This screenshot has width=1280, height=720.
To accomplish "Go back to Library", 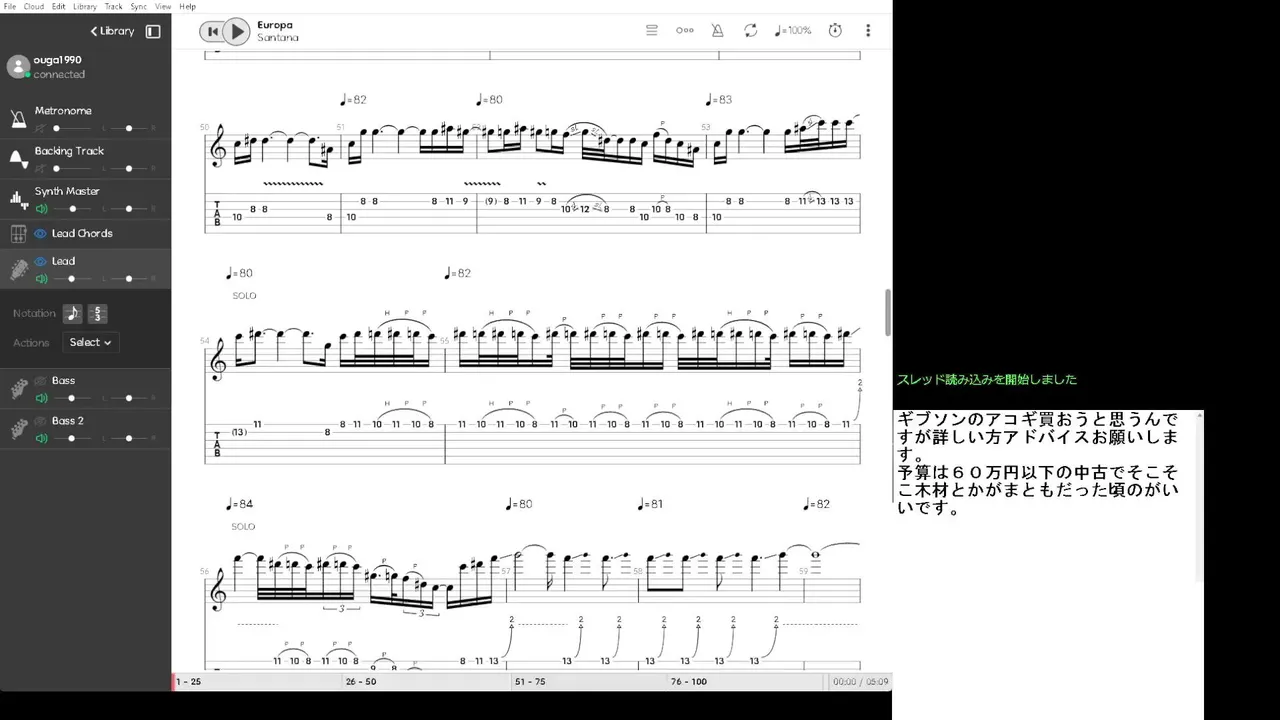I will 112,31.
